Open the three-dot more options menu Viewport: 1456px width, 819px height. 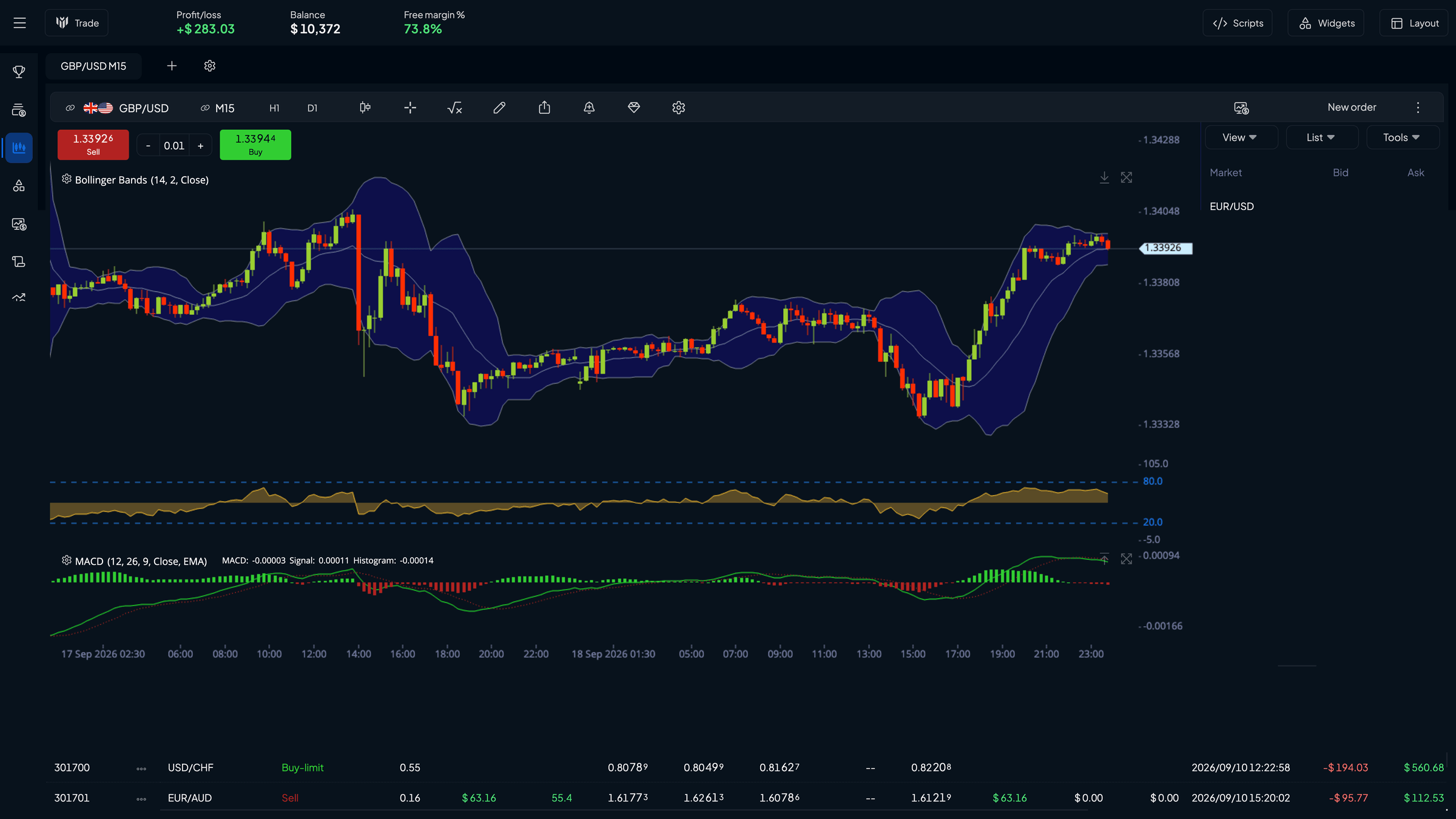point(1418,107)
